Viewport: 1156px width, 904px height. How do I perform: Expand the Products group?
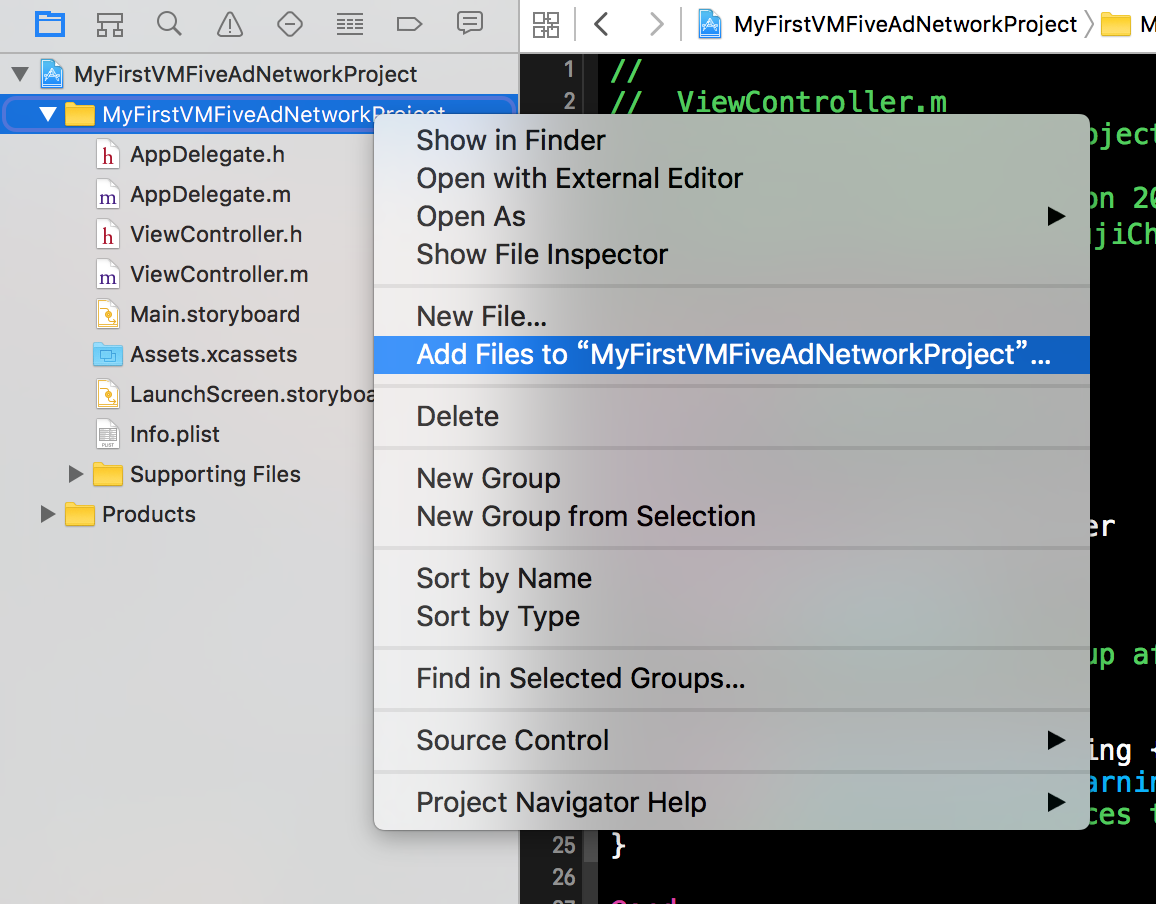click(x=48, y=514)
